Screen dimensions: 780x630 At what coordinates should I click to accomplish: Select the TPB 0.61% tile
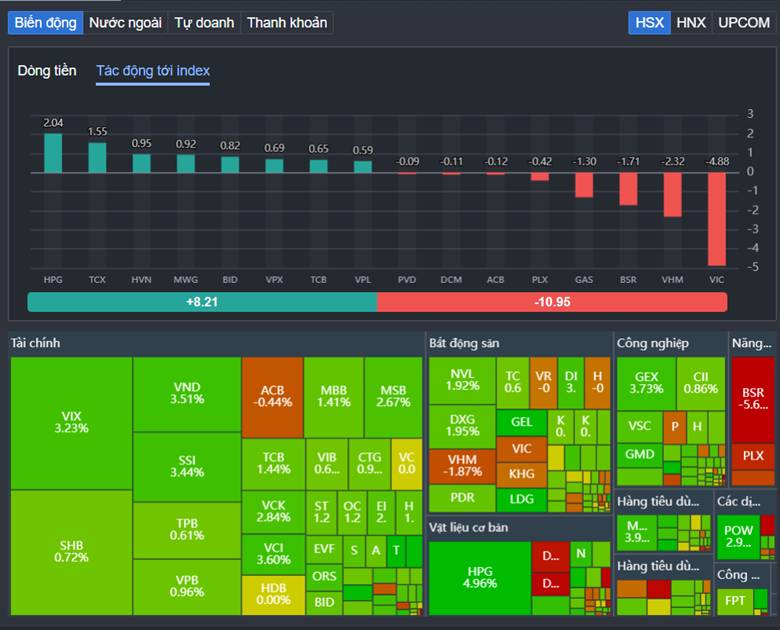[x=187, y=530]
